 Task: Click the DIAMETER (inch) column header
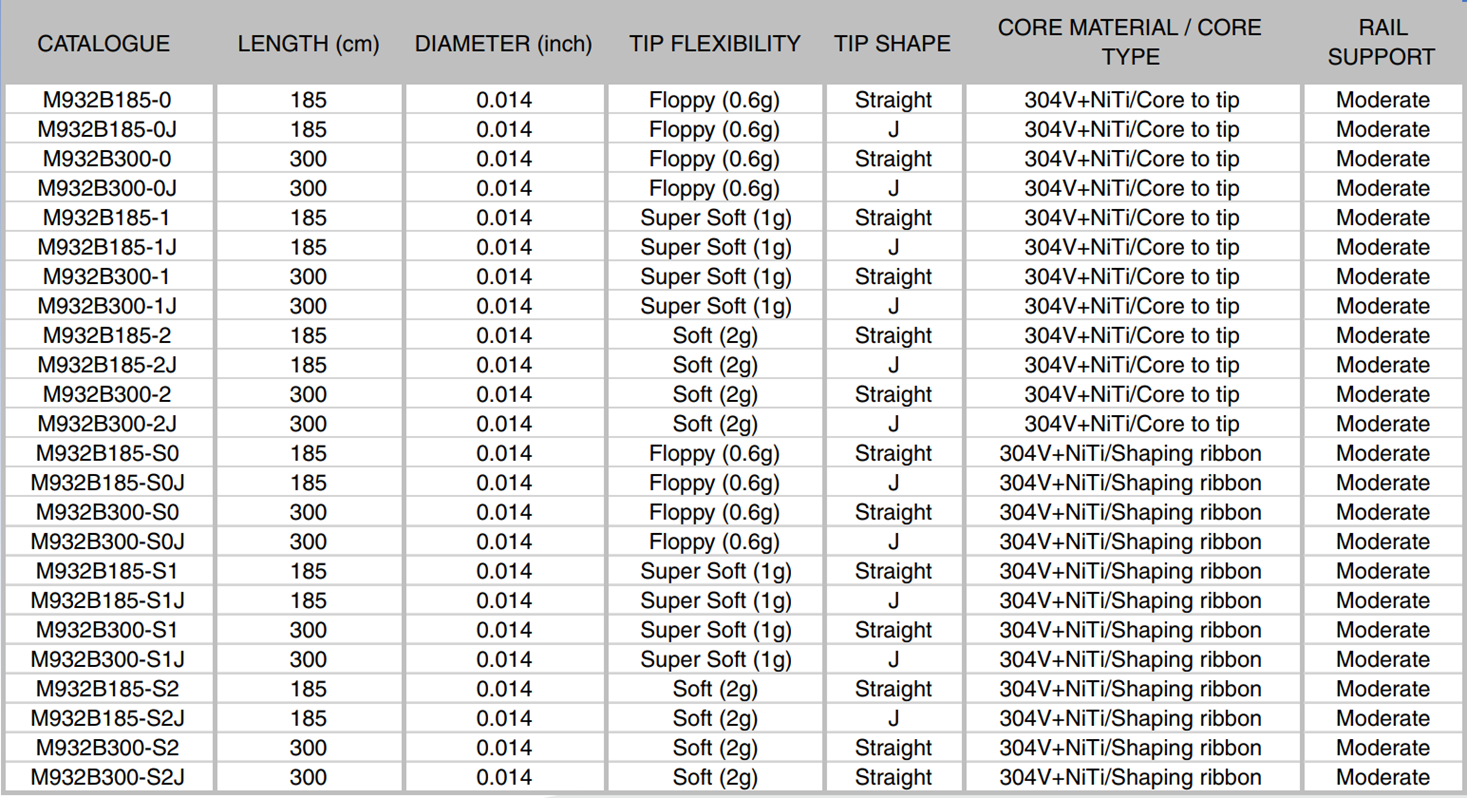pyautogui.click(x=503, y=44)
